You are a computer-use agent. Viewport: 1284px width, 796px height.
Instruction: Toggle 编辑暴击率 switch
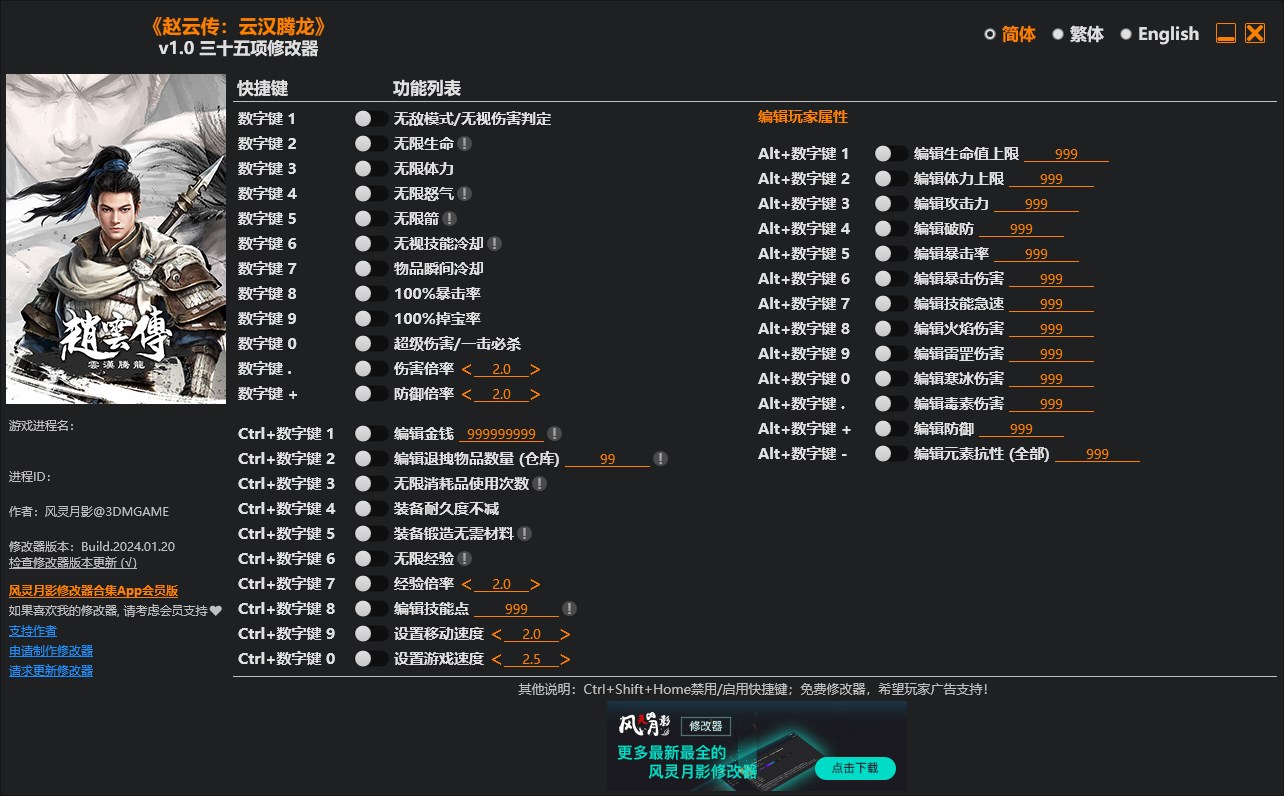pos(891,254)
